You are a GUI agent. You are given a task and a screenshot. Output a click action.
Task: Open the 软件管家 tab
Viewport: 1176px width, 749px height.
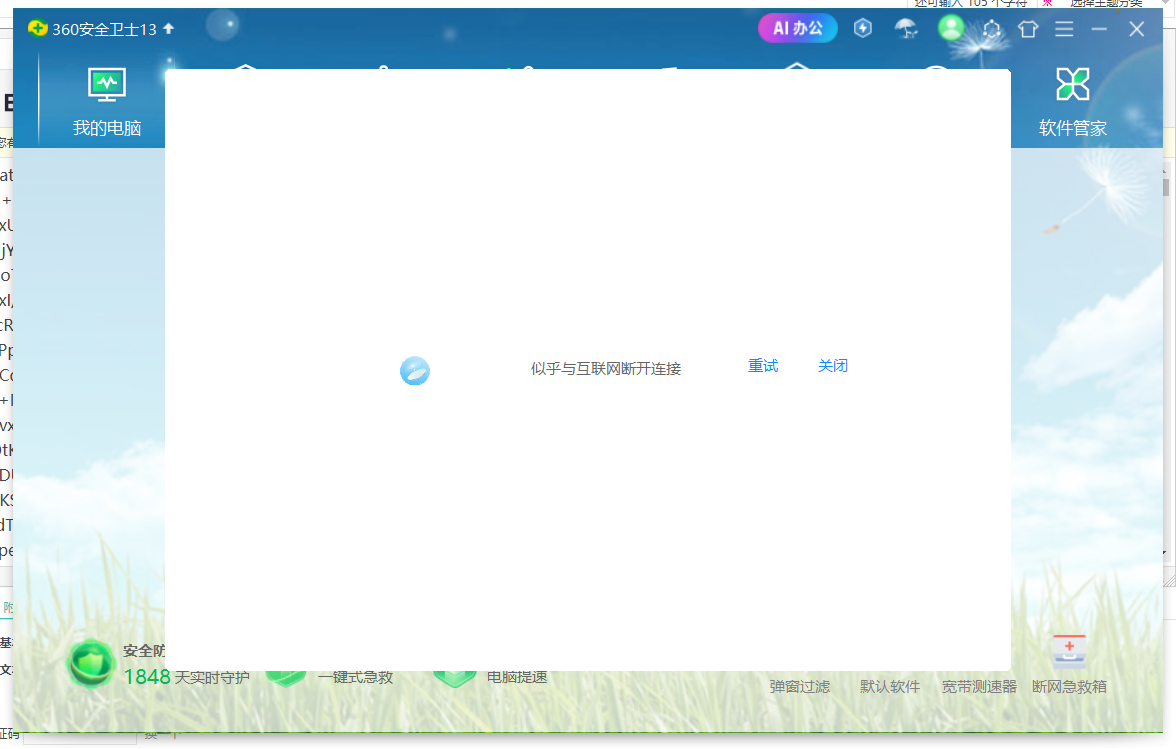(1072, 102)
